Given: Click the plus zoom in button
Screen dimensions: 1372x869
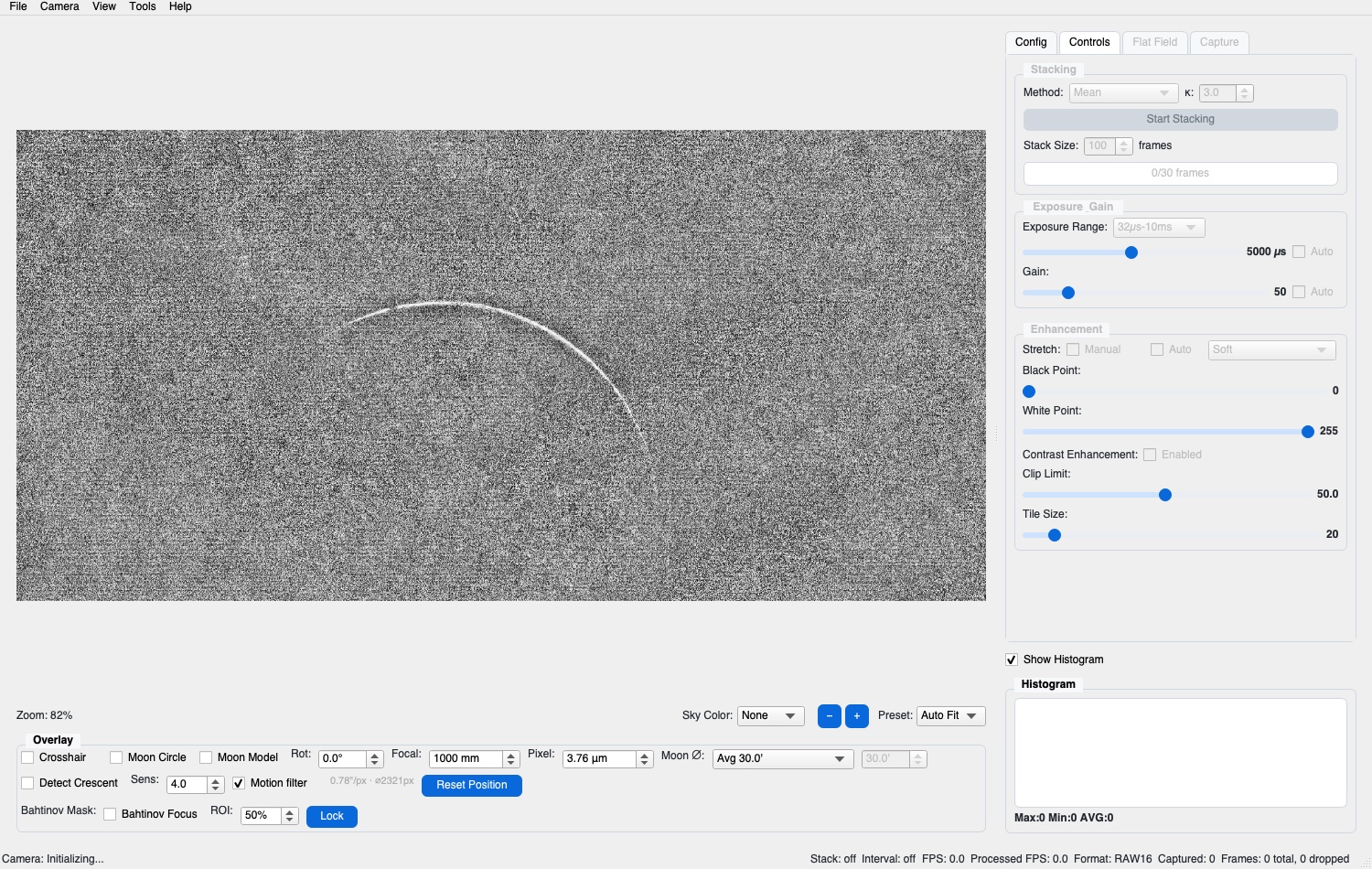Looking at the screenshot, I should [857, 715].
